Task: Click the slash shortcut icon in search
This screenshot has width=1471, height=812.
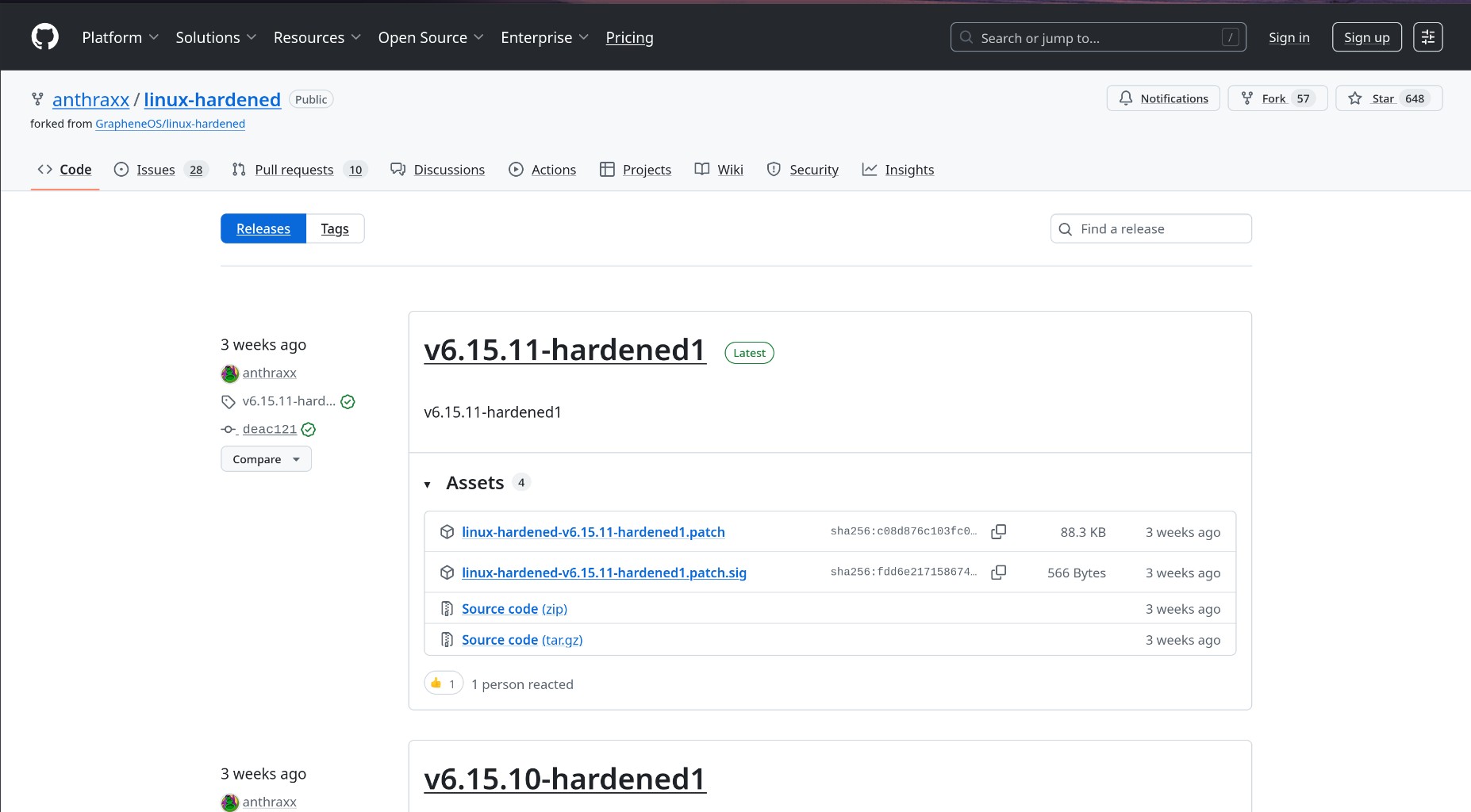Action: (x=1231, y=37)
